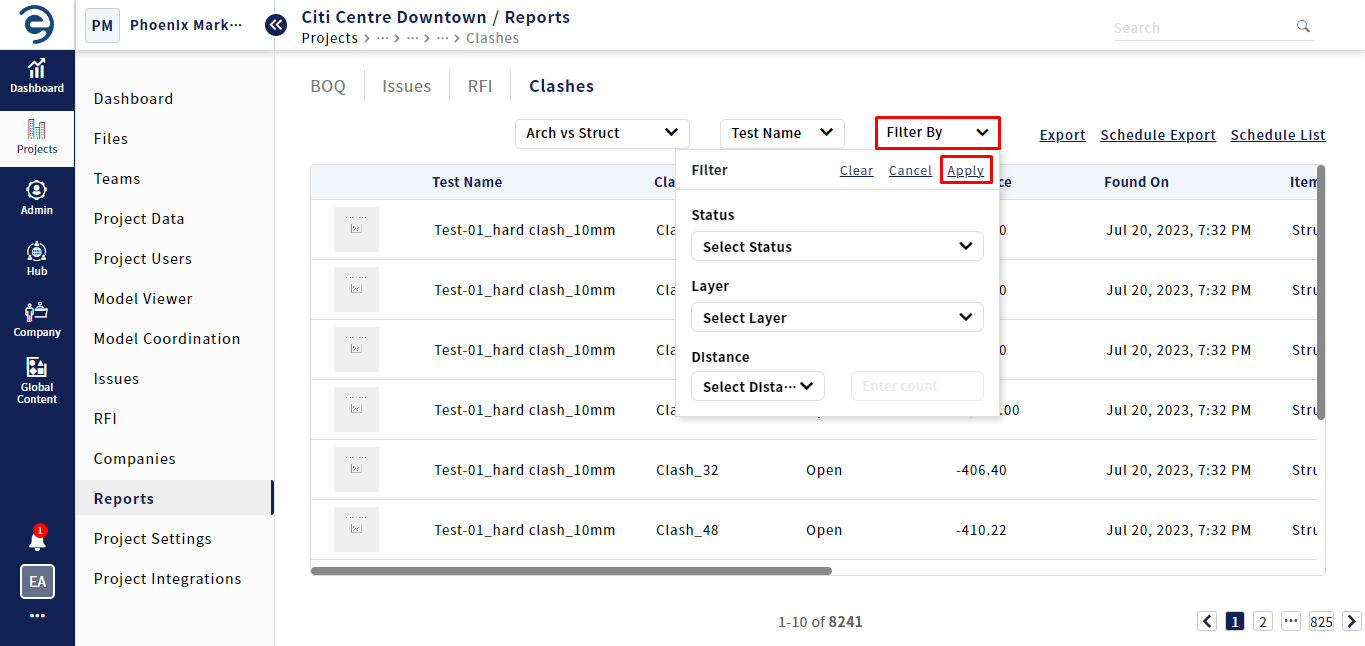Open the EA user avatar

pos(37,581)
